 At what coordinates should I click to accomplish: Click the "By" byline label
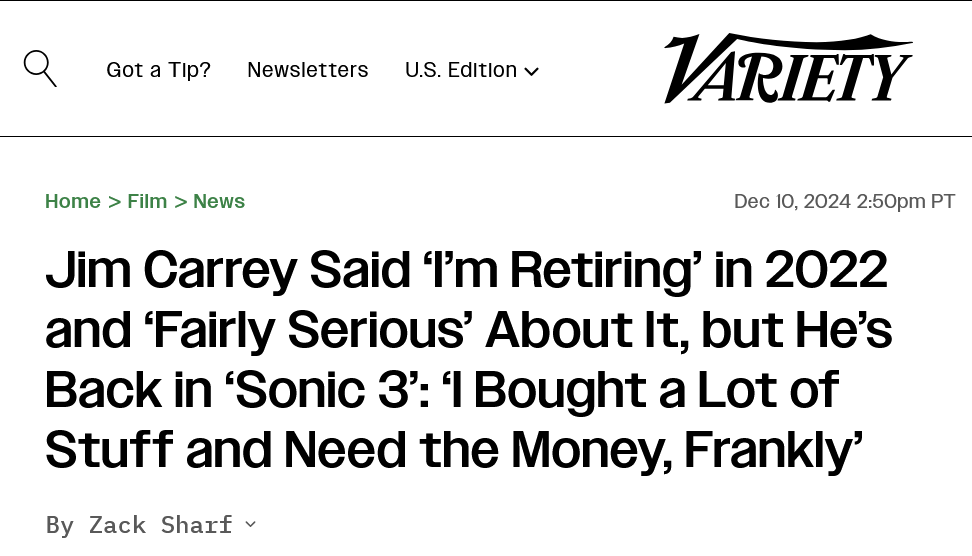coord(59,524)
